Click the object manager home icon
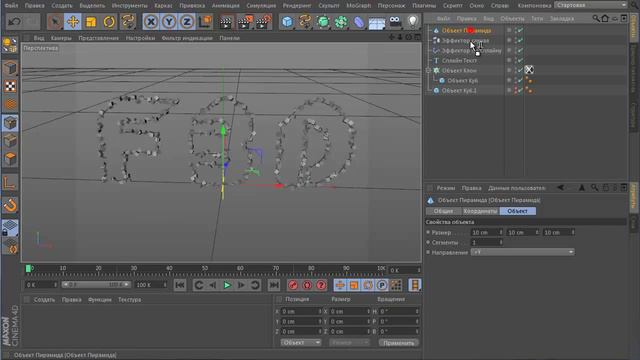The image size is (640, 360). pos(605,18)
